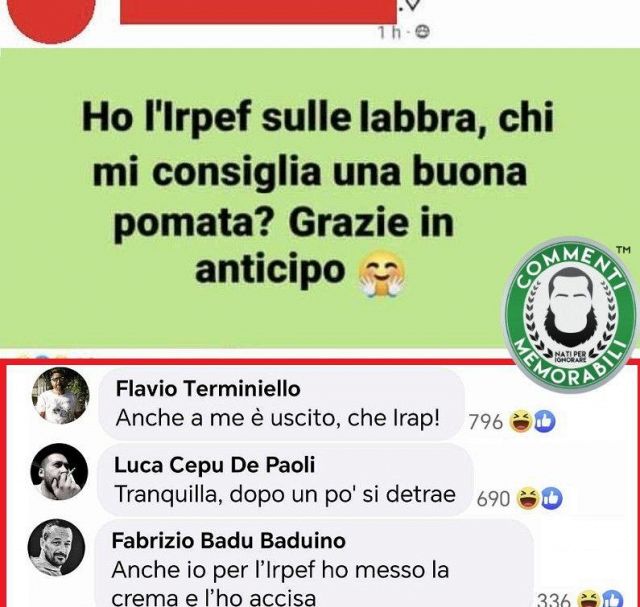Click the laughing emoji beside 690
The height and width of the screenshot is (607, 640).
(528, 498)
